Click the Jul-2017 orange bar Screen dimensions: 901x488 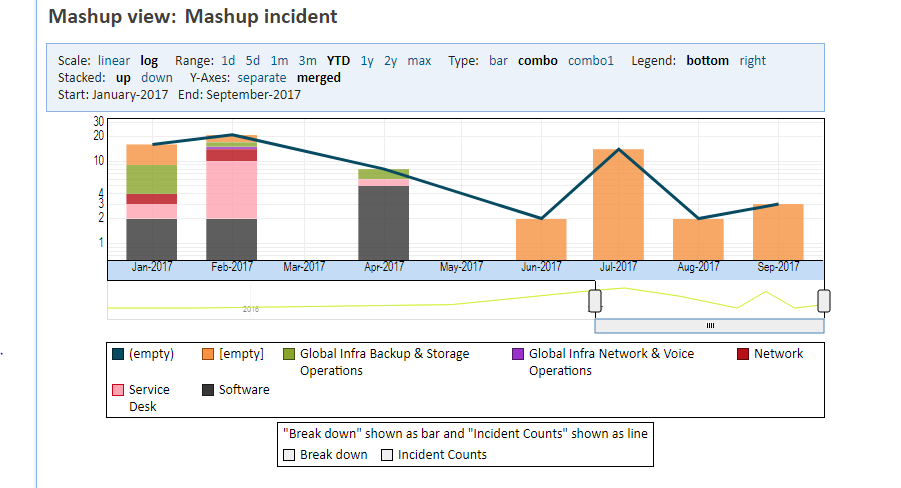pos(618,204)
